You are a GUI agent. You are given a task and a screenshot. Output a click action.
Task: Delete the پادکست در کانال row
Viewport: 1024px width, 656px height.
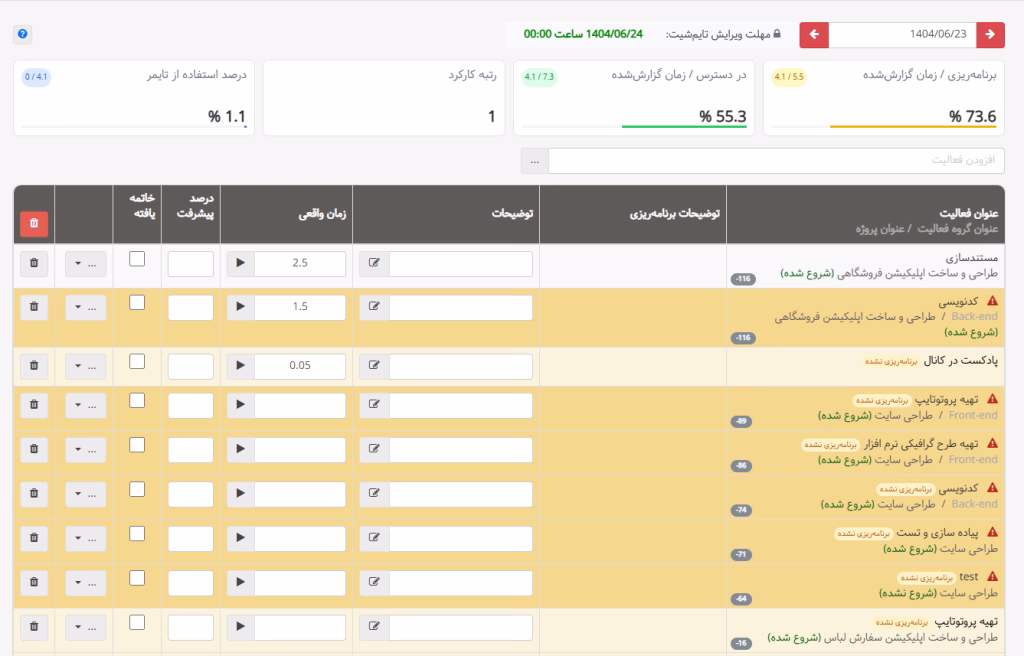pyautogui.click(x=34, y=366)
